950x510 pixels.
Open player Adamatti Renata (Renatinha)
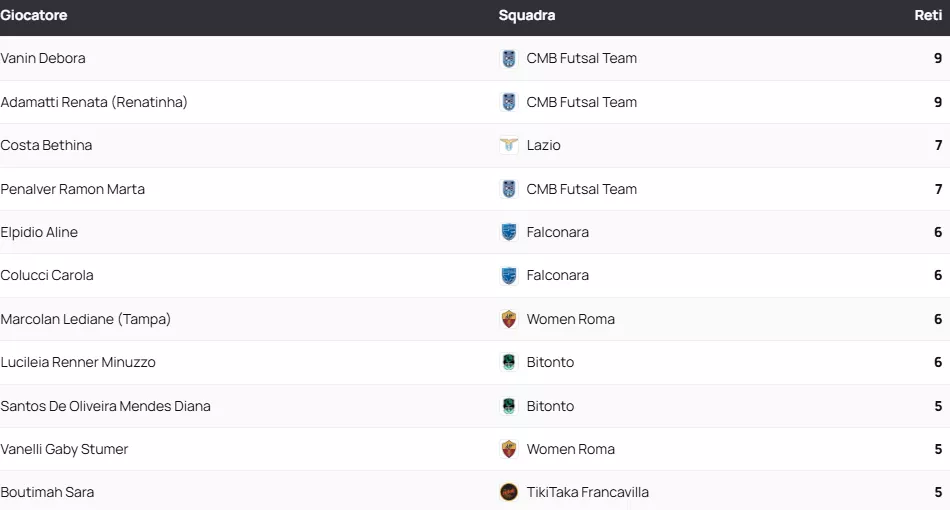[94, 102]
